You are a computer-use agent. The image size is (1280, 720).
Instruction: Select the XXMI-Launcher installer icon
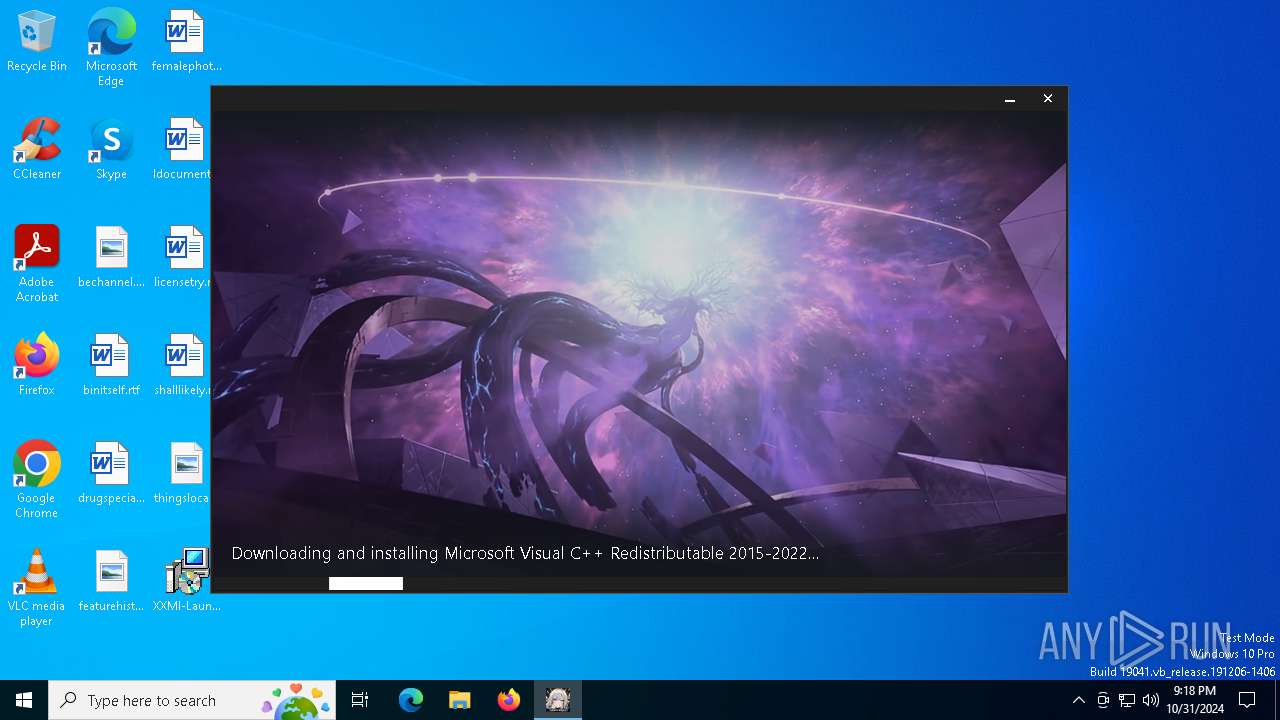[x=186, y=582]
